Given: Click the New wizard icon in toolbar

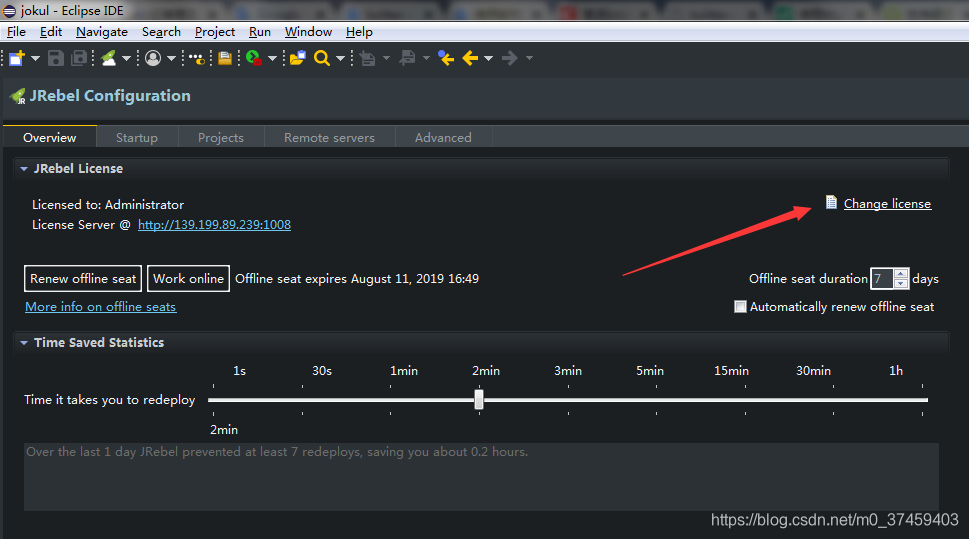Looking at the screenshot, I should (17, 58).
